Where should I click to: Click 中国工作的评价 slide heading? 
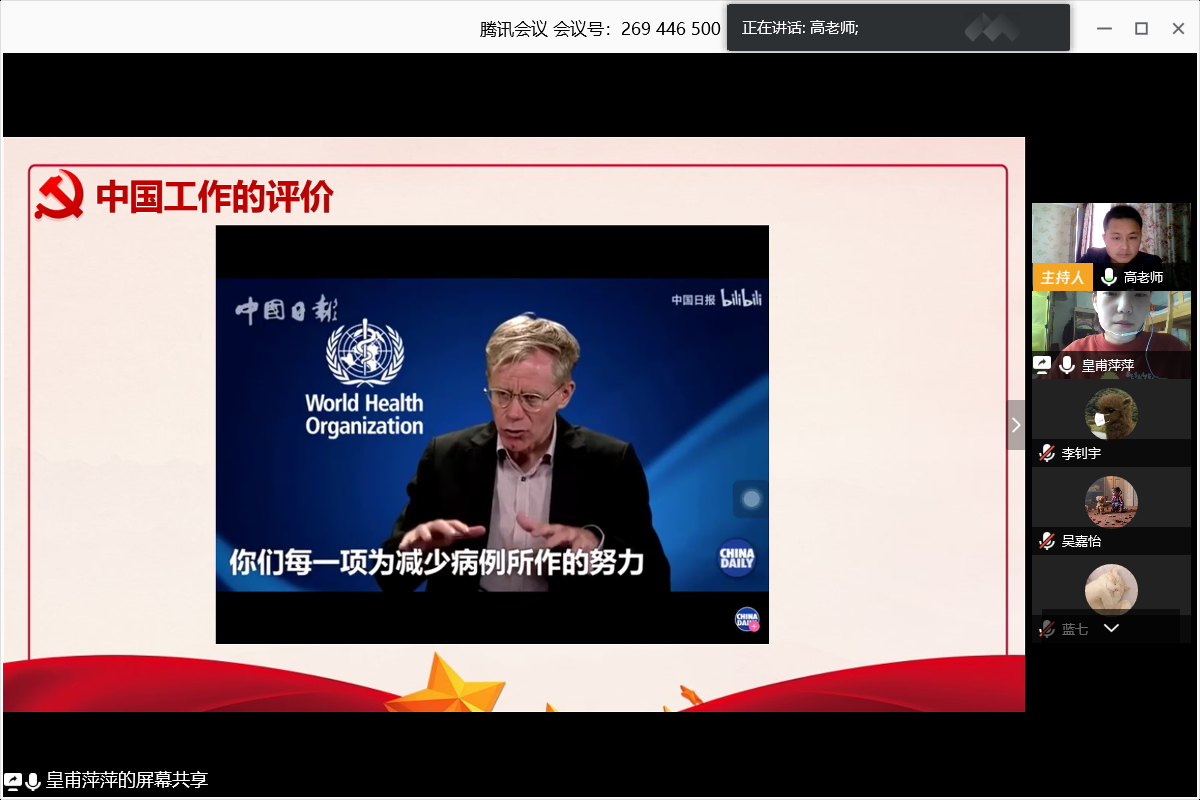[x=214, y=197]
